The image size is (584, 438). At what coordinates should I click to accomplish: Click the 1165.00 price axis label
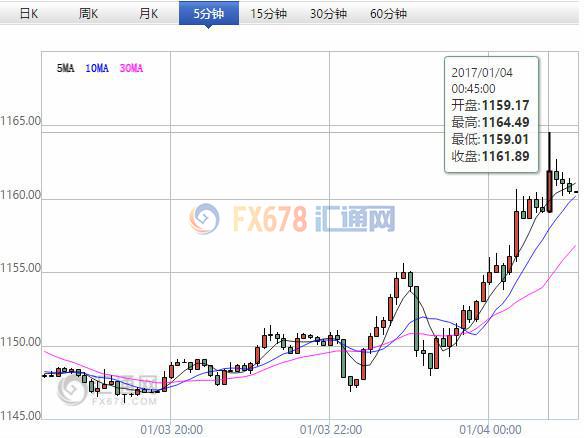point(20,121)
